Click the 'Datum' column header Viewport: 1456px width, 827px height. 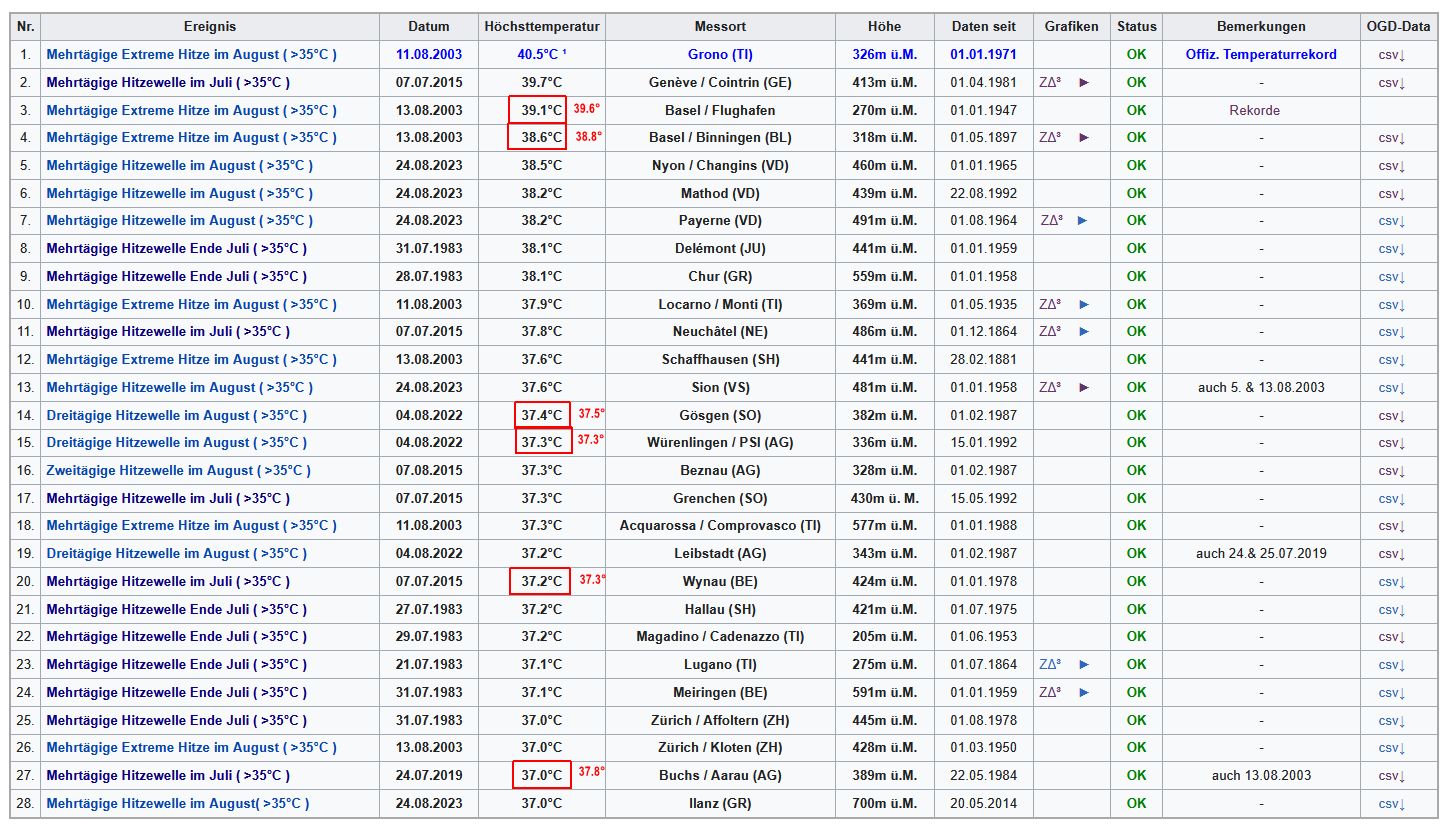pyautogui.click(x=429, y=26)
